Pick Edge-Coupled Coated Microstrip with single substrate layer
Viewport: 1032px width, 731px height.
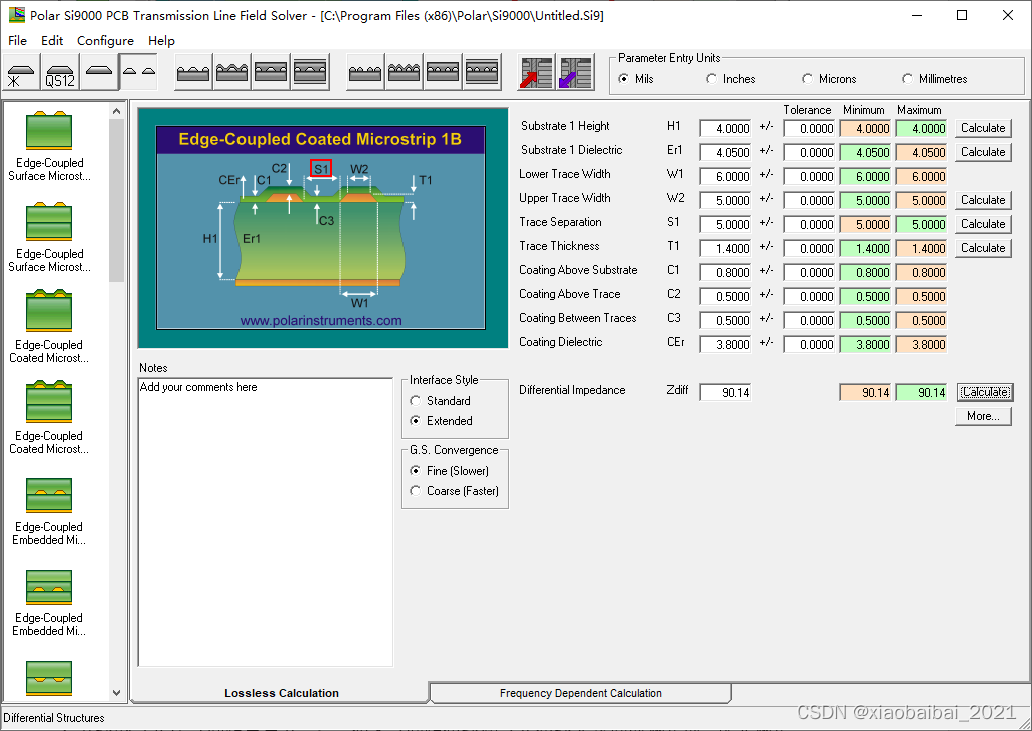tap(49, 328)
